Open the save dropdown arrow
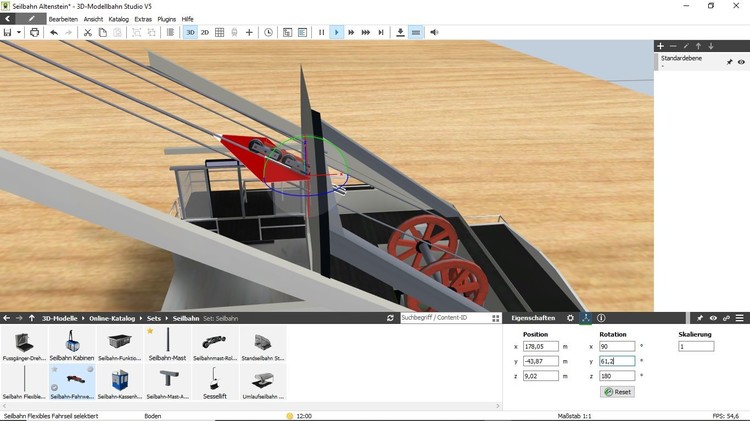Image resolution: width=750 pixels, height=421 pixels. (19, 32)
